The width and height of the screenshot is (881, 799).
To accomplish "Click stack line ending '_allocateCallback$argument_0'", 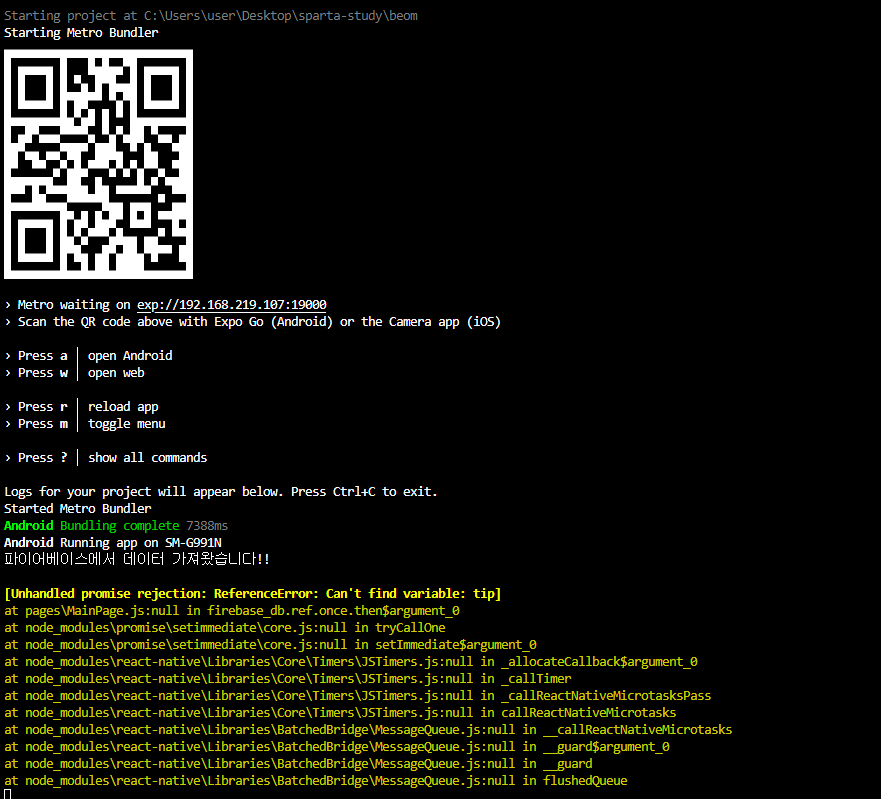I will click(x=351, y=662).
